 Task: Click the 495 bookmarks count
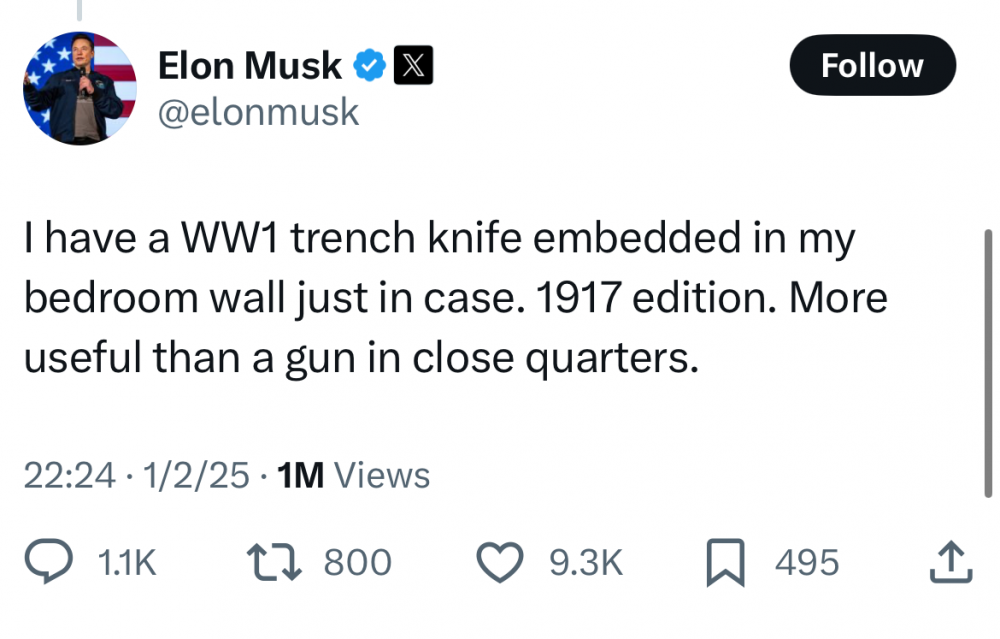807,563
